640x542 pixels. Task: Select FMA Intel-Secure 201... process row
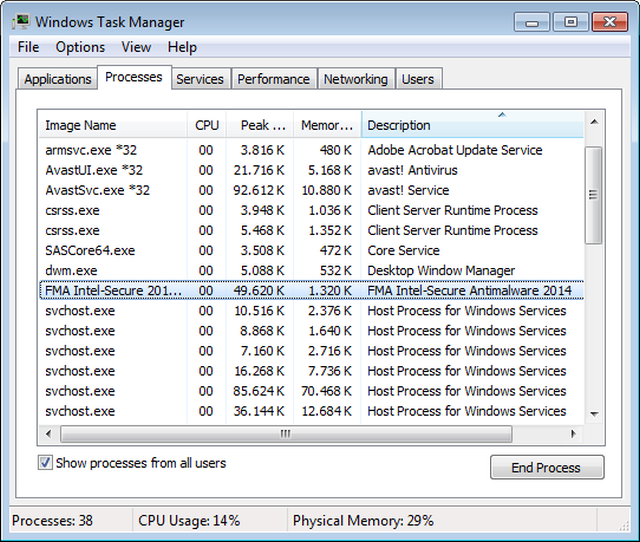coord(311,290)
